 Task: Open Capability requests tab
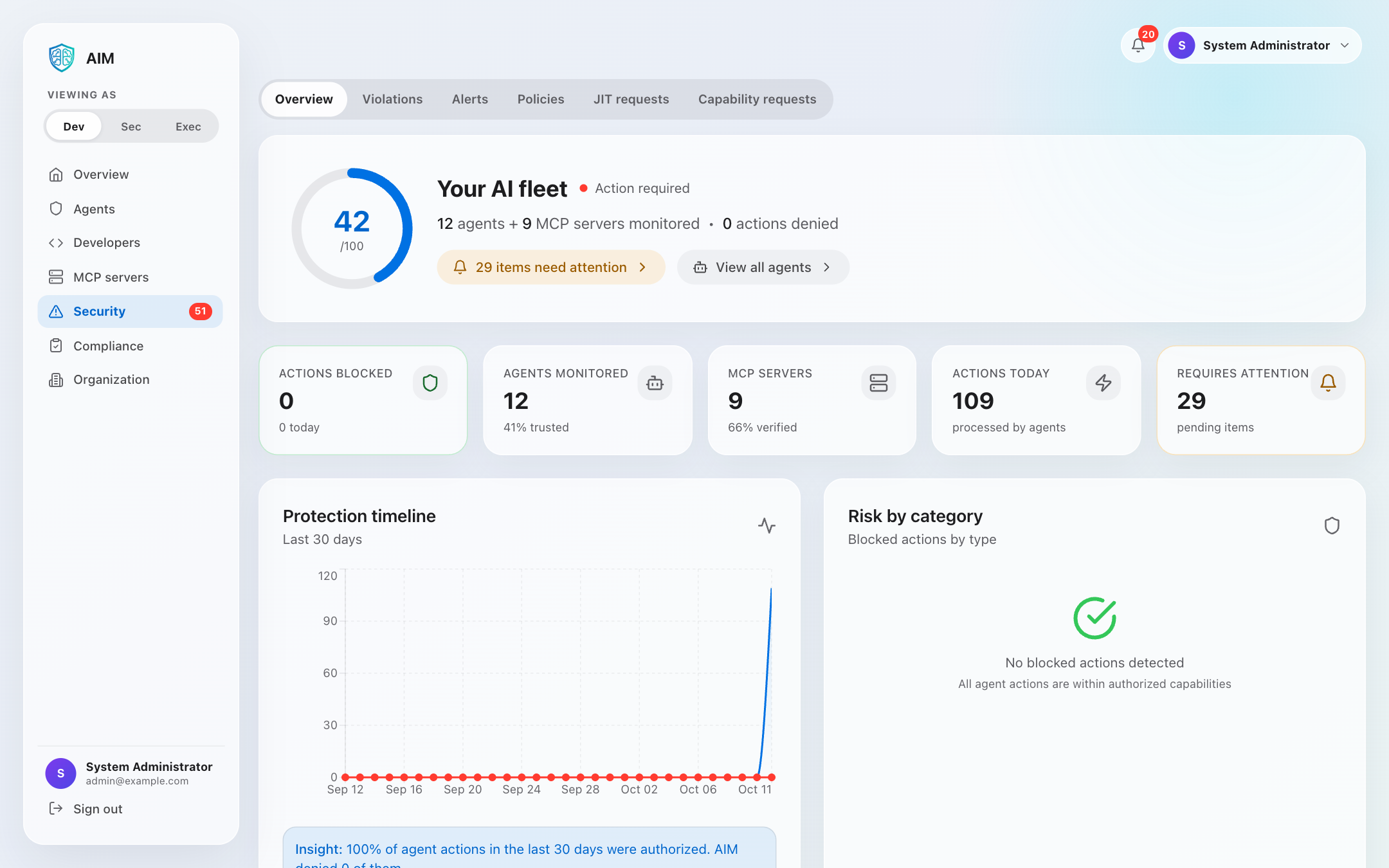coord(758,99)
